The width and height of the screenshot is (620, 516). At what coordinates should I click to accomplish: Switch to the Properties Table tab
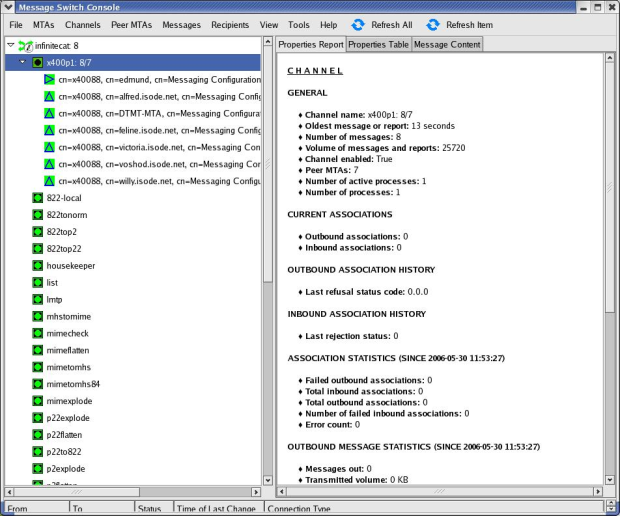pos(378,44)
